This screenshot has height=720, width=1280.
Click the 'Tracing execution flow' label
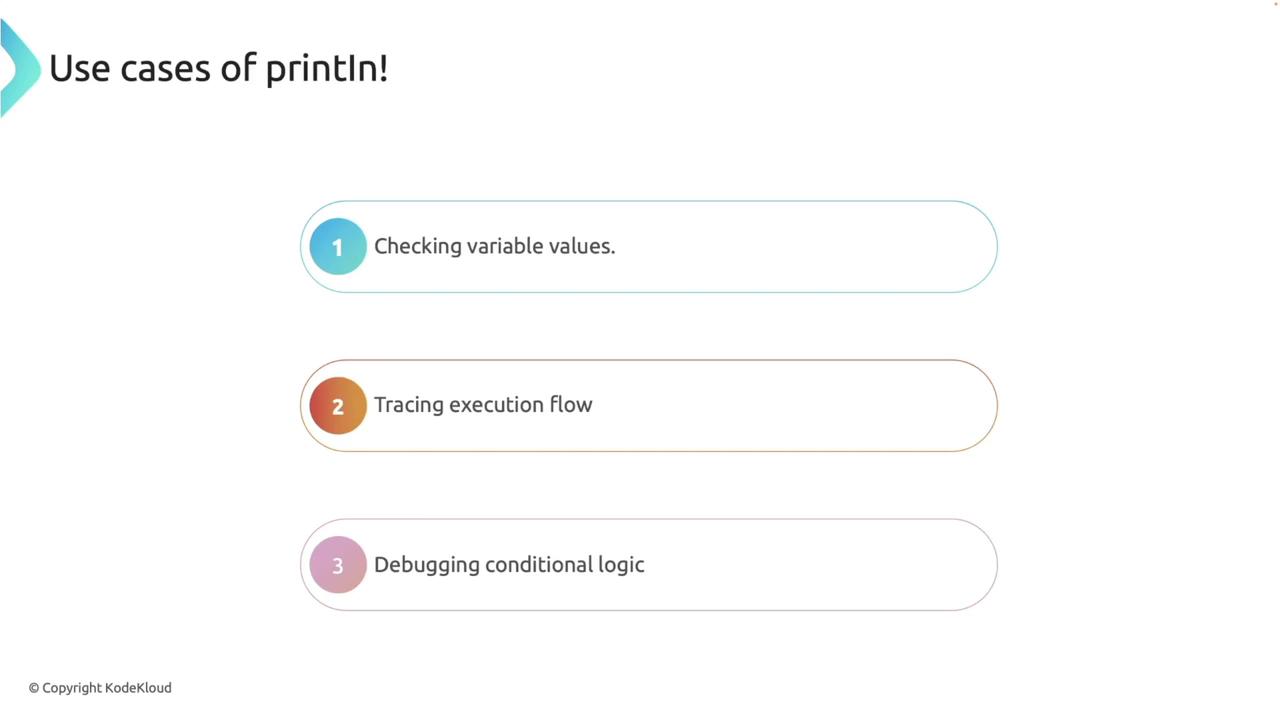483,405
